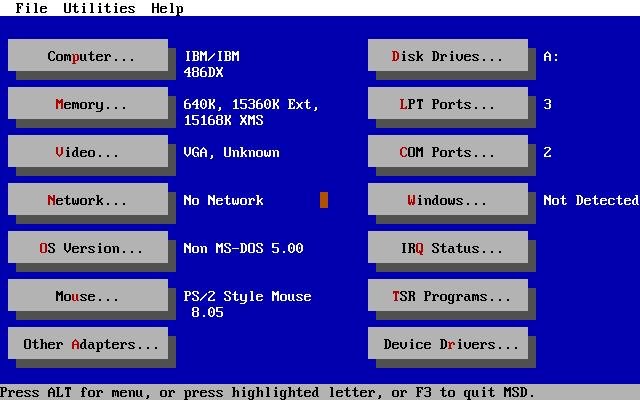Screen dimensions: 640x400
Task: Open the Memory... details
Action: [x=88, y=104]
